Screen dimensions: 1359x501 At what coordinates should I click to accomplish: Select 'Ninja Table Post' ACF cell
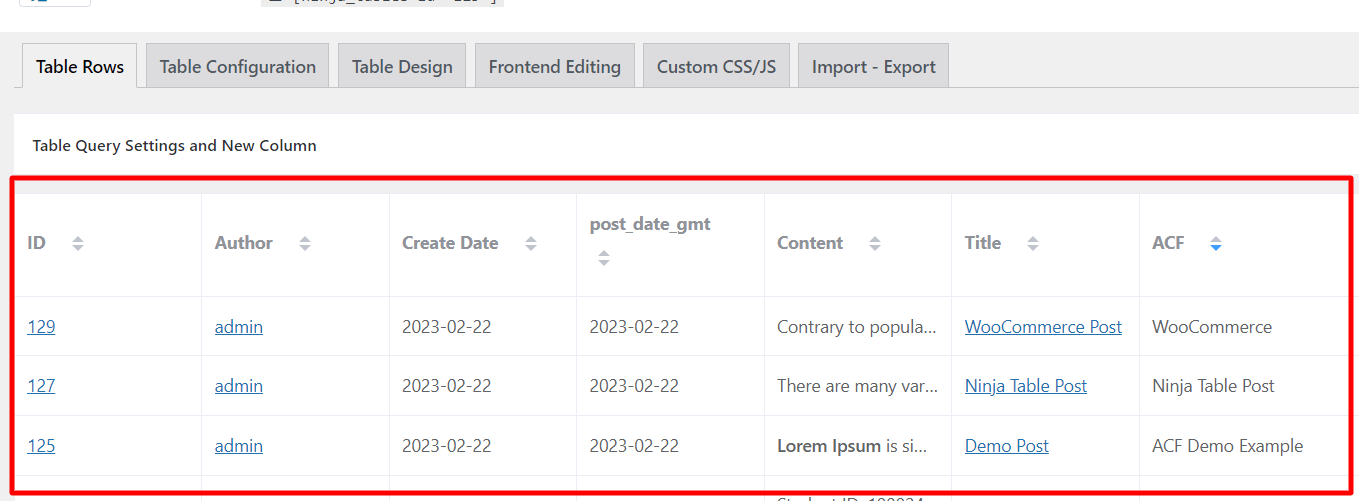(x=1246, y=385)
